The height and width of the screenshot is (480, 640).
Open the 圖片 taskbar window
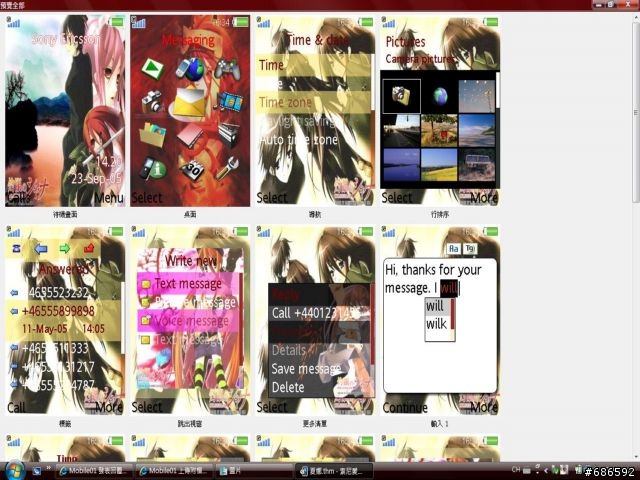click(254, 471)
